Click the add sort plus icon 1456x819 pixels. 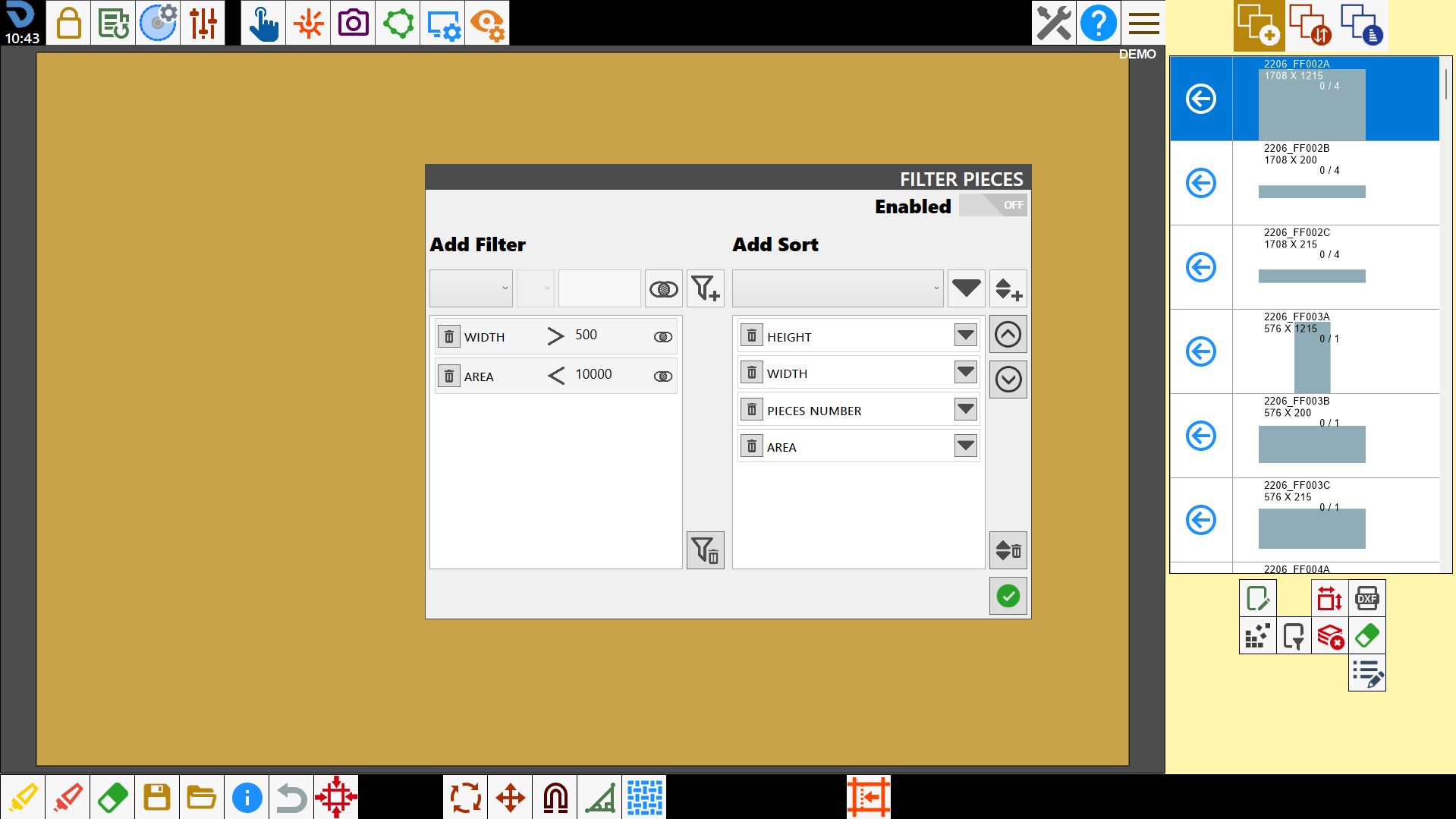tap(1008, 288)
